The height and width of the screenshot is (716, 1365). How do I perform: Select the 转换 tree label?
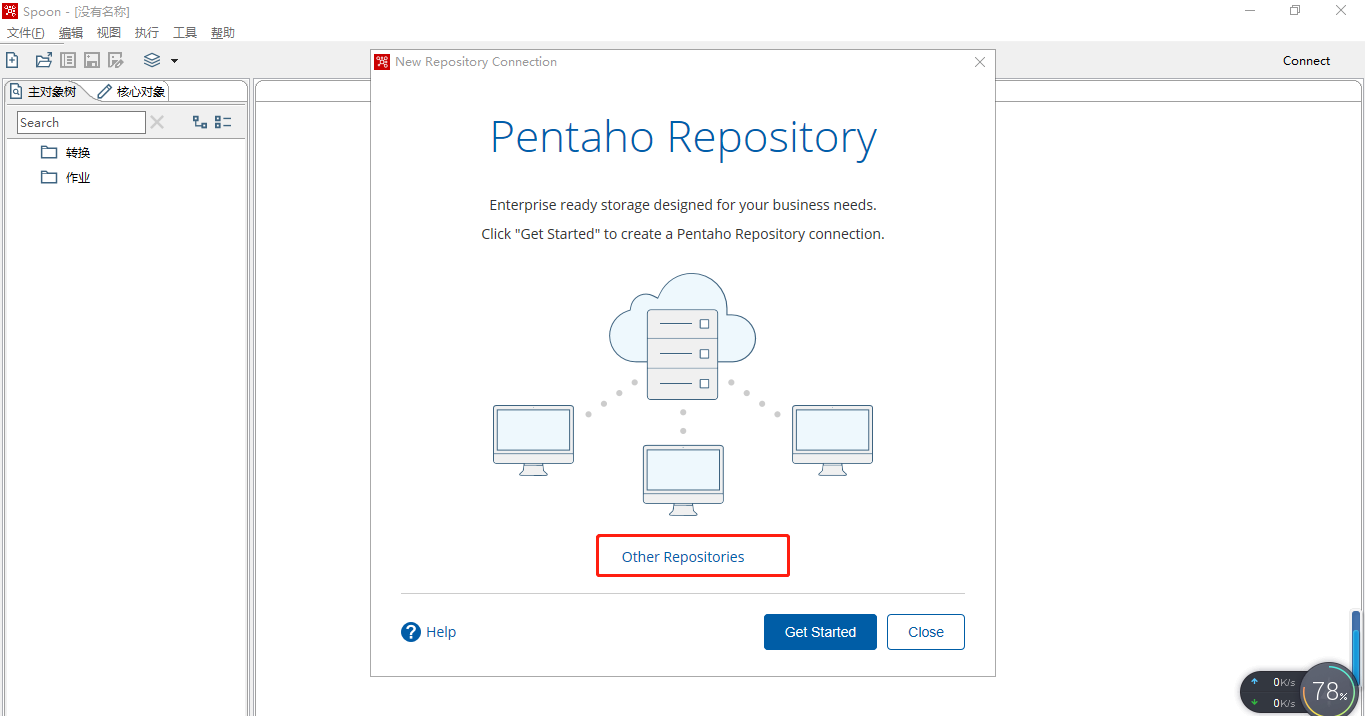click(78, 153)
